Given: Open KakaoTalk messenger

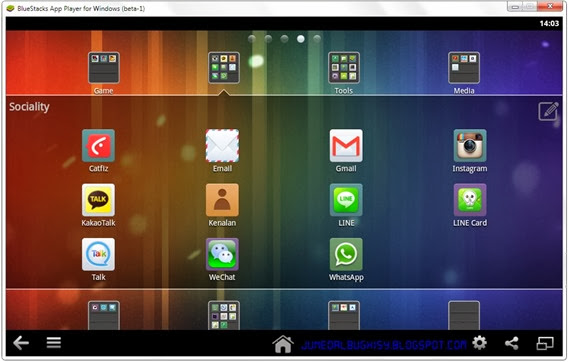Looking at the screenshot, I should (x=98, y=200).
